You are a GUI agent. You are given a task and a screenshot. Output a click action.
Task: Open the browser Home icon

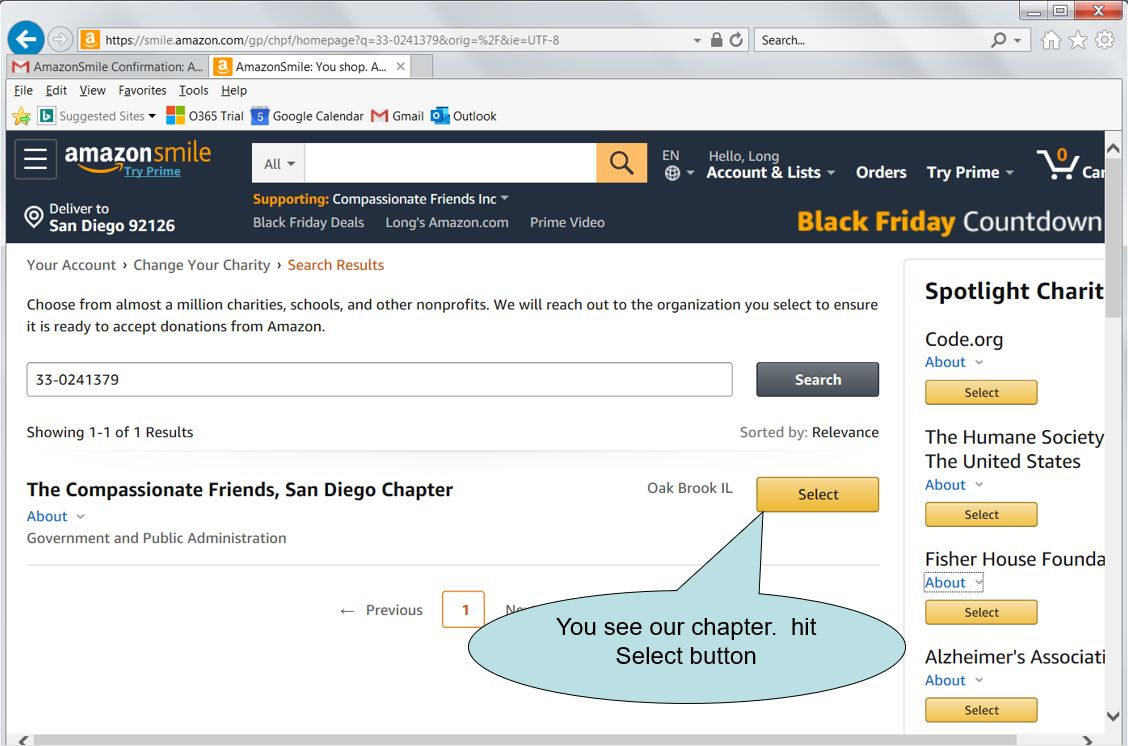coord(1051,40)
